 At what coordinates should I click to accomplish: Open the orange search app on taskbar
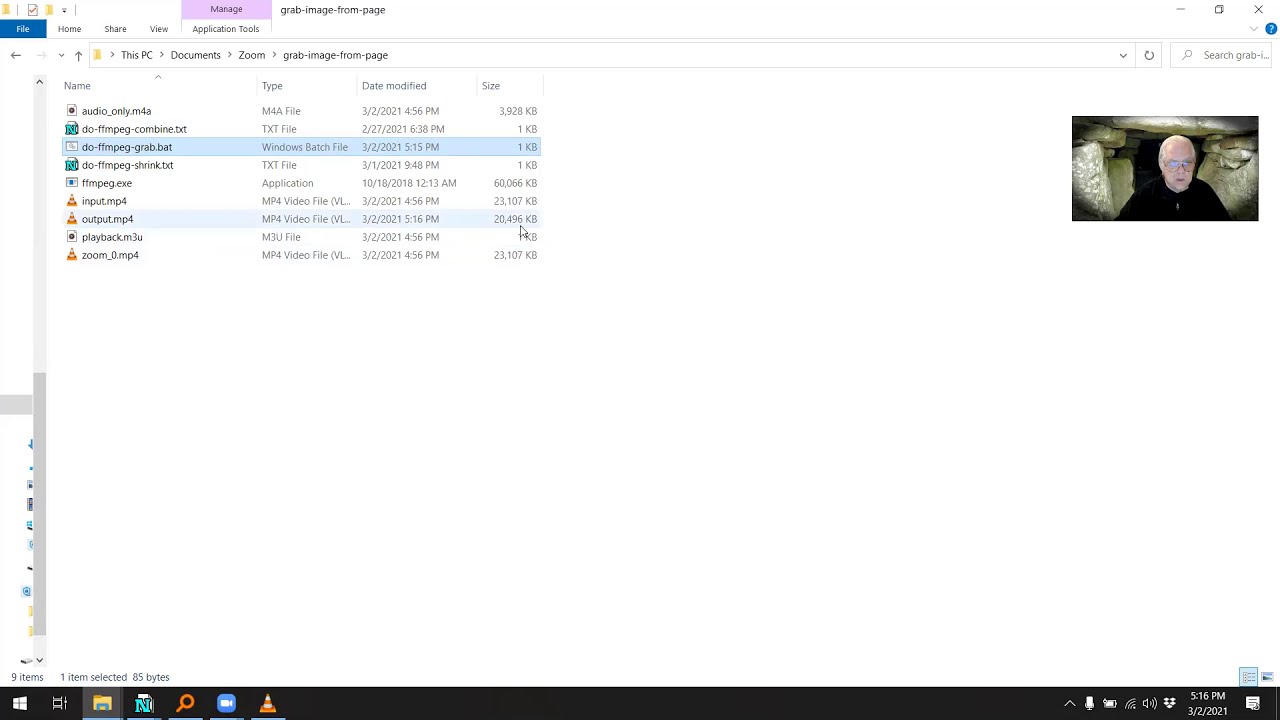click(185, 703)
